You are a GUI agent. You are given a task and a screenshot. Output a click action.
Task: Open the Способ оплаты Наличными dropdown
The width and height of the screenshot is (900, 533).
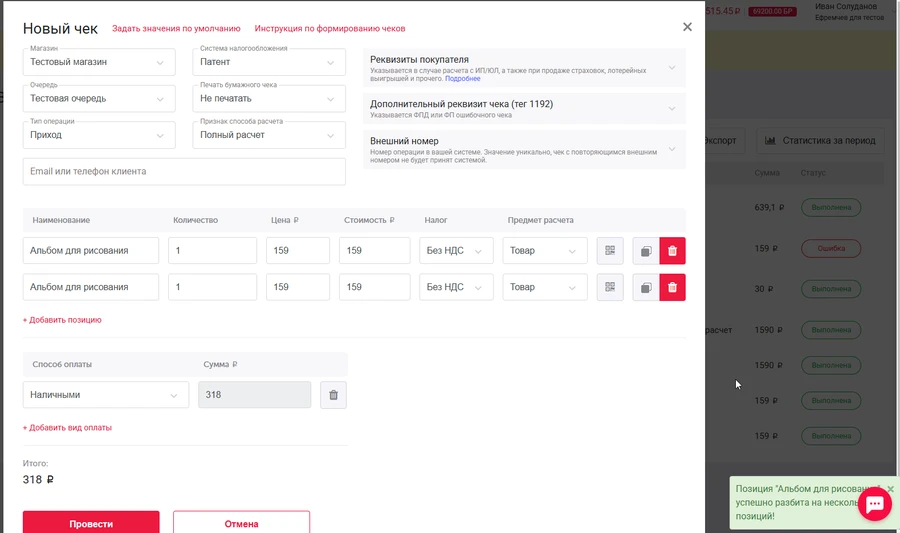[x=105, y=395]
